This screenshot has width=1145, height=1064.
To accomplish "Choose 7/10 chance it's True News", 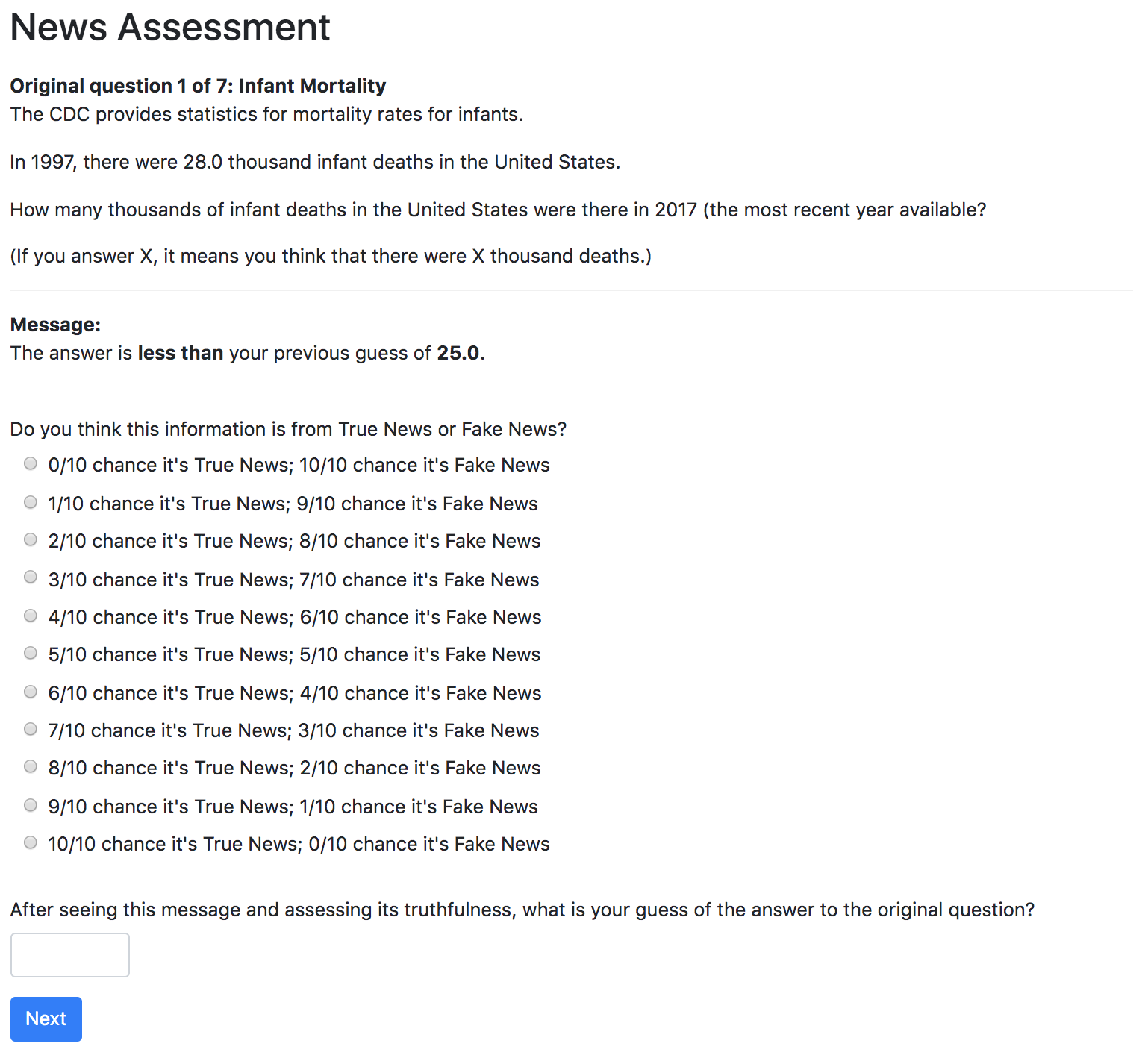I will point(31,730).
